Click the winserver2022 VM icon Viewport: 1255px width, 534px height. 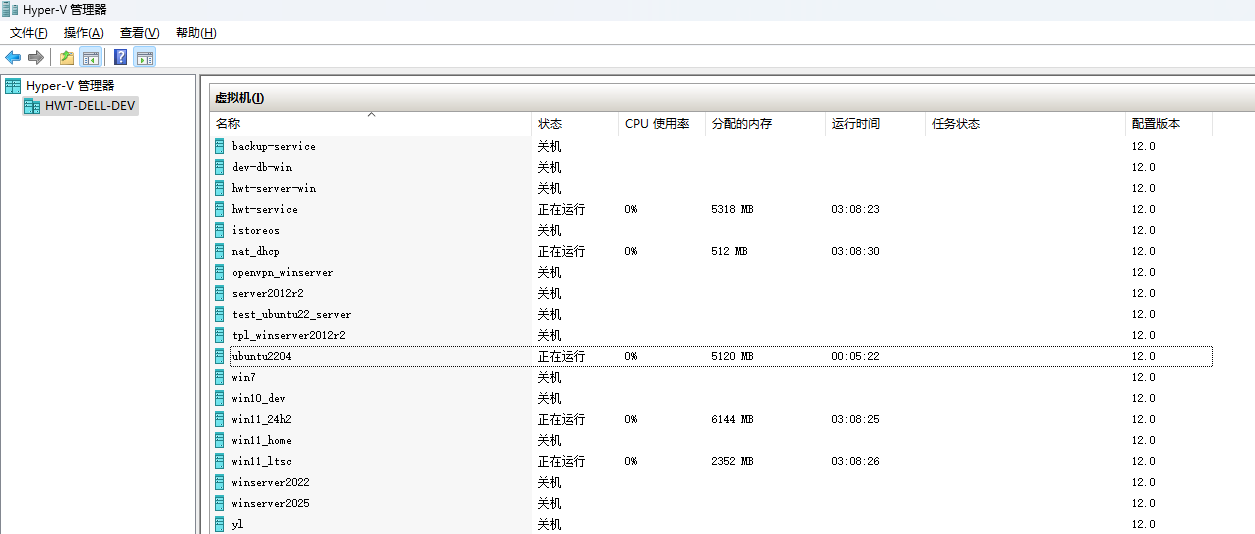[220, 482]
